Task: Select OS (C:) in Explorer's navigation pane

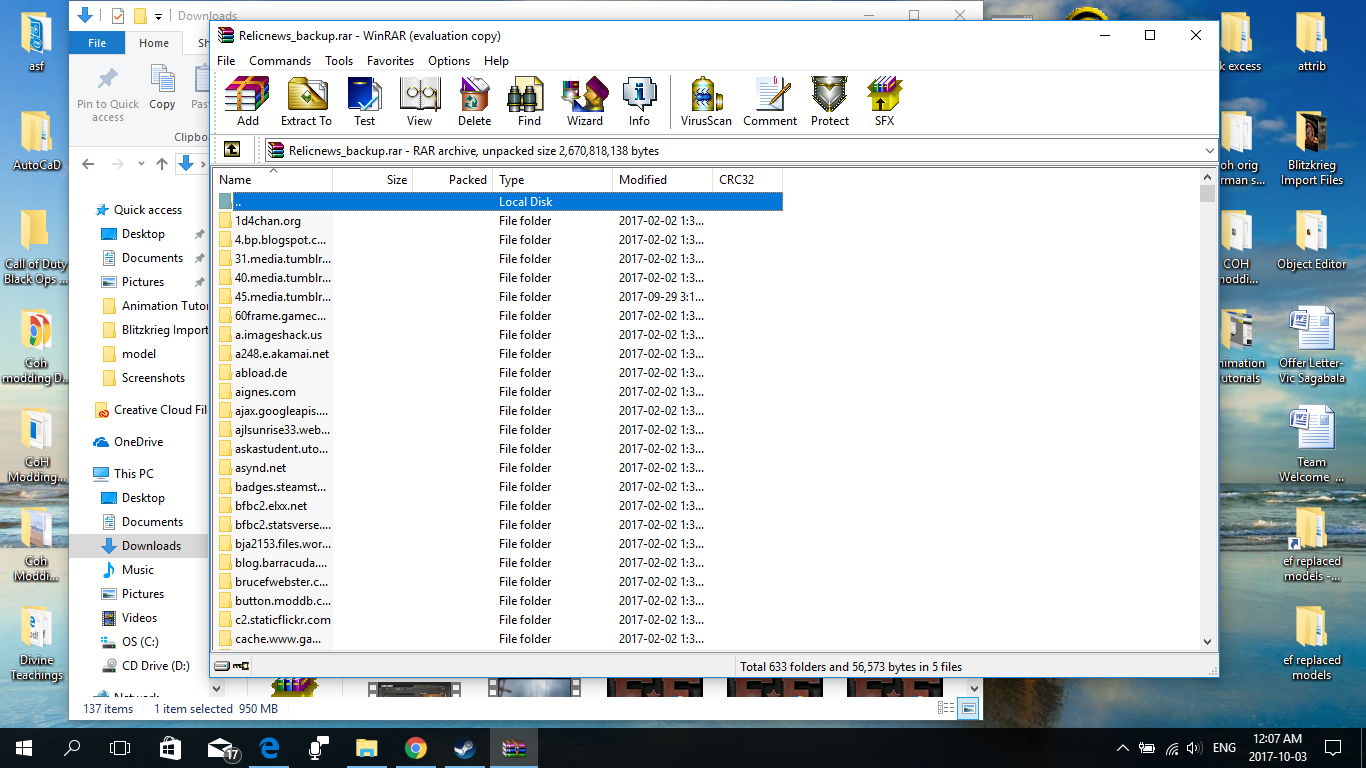Action: click(x=139, y=642)
